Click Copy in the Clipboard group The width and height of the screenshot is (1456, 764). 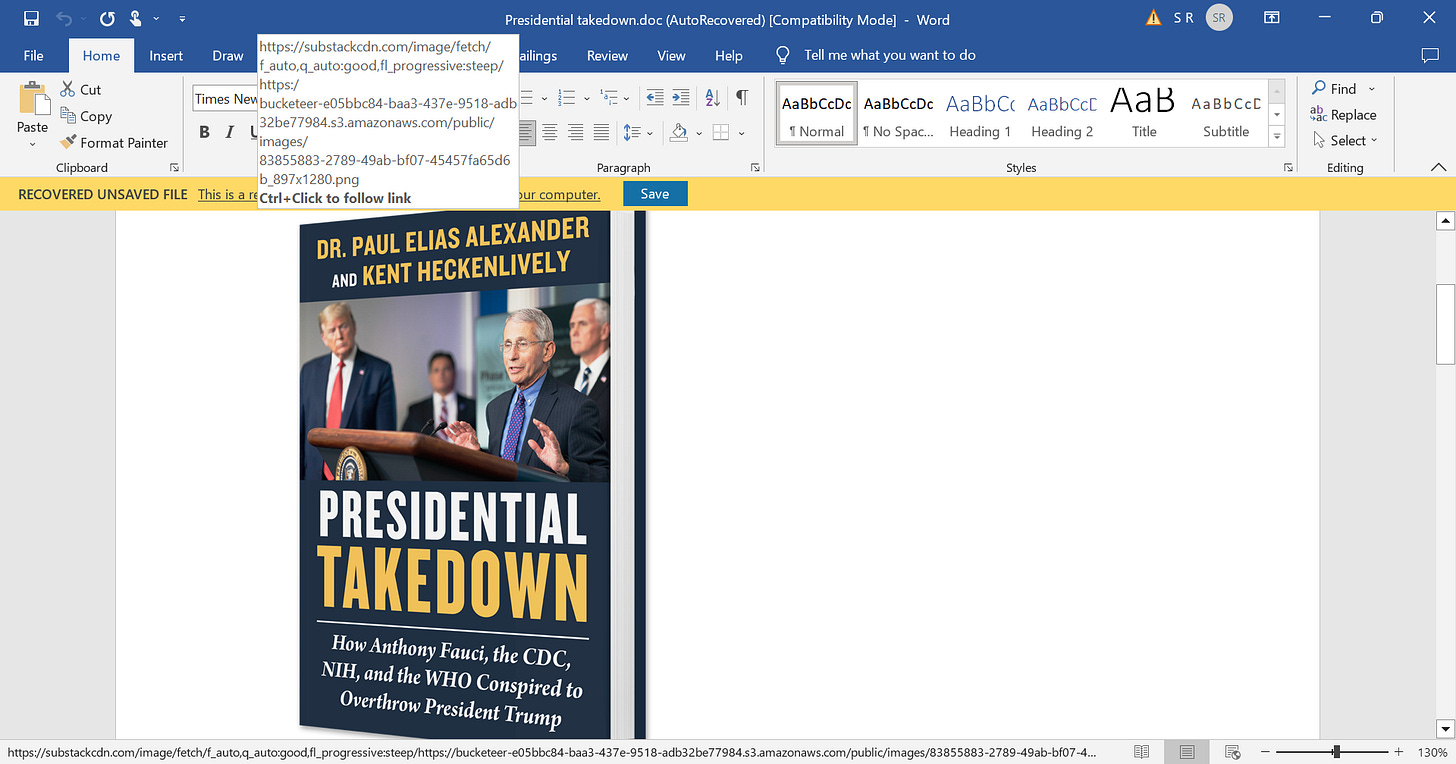pos(86,116)
